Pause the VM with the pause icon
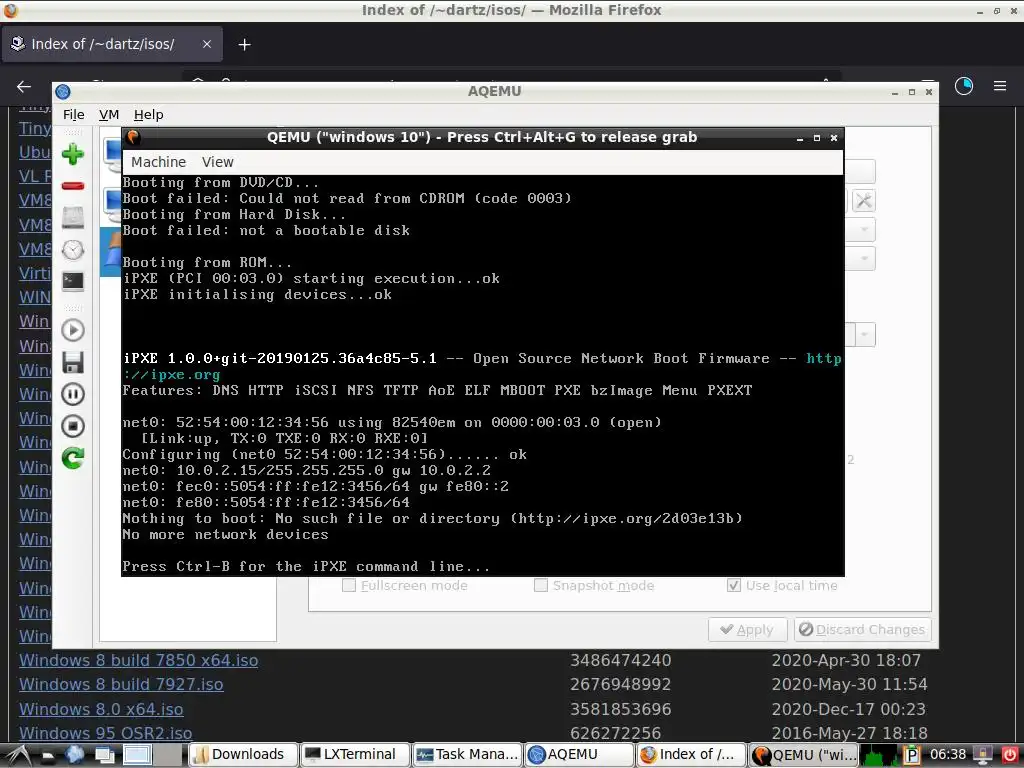Viewport: 1024px width, 768px height. pos(72,394)
